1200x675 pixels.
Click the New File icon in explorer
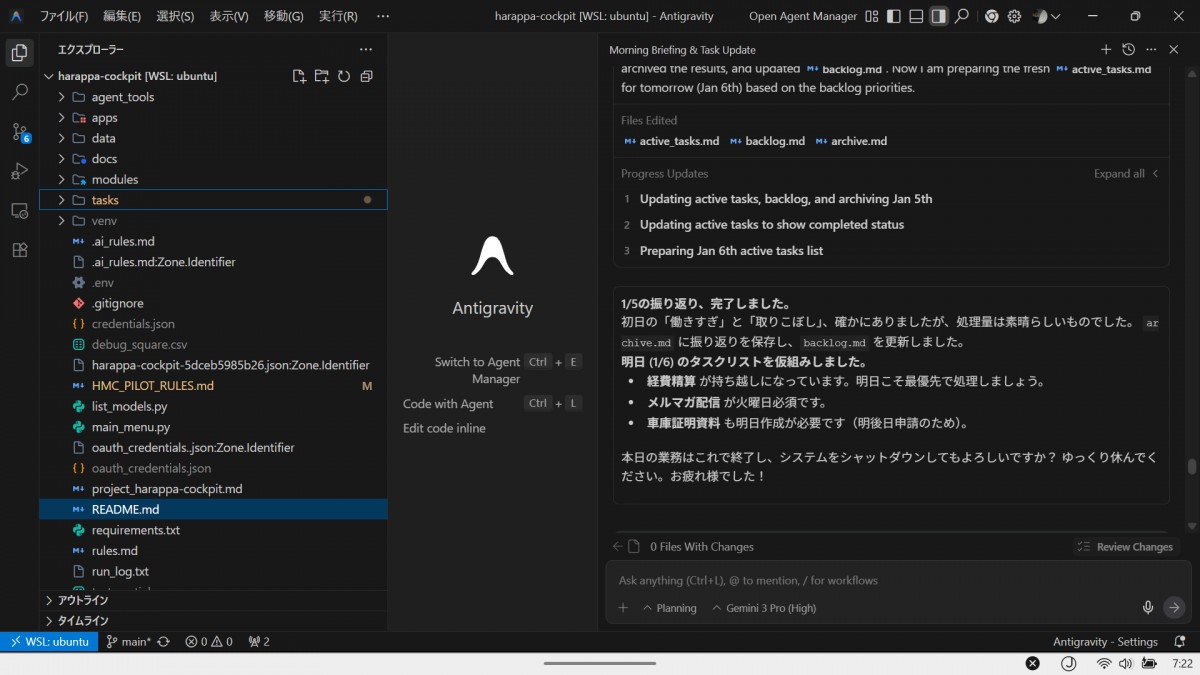click(298, 76)
